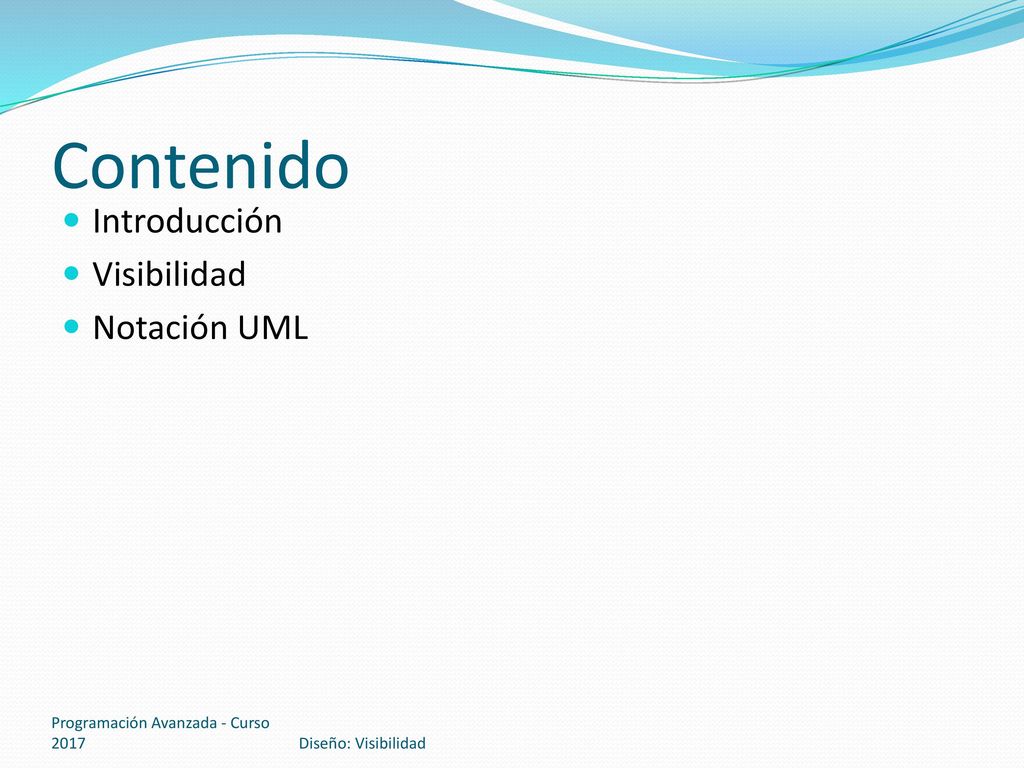
Task: Click the Programación Avanzada - Curso 2017 footer
Action: pos(161,733)
